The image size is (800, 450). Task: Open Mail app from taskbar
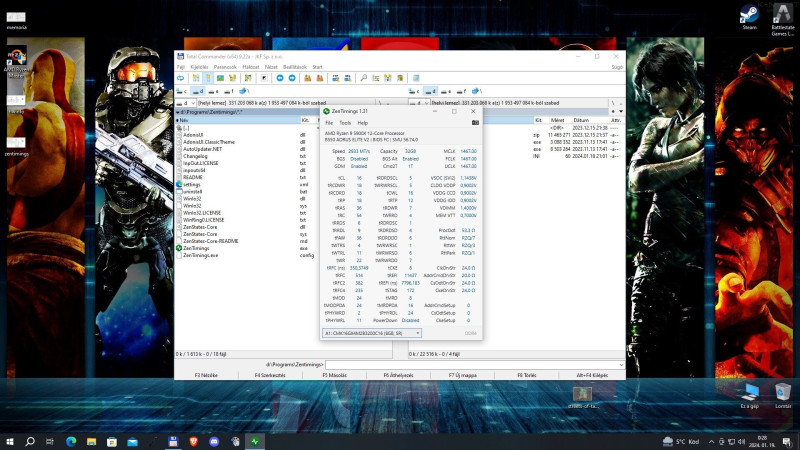[132, 441]
